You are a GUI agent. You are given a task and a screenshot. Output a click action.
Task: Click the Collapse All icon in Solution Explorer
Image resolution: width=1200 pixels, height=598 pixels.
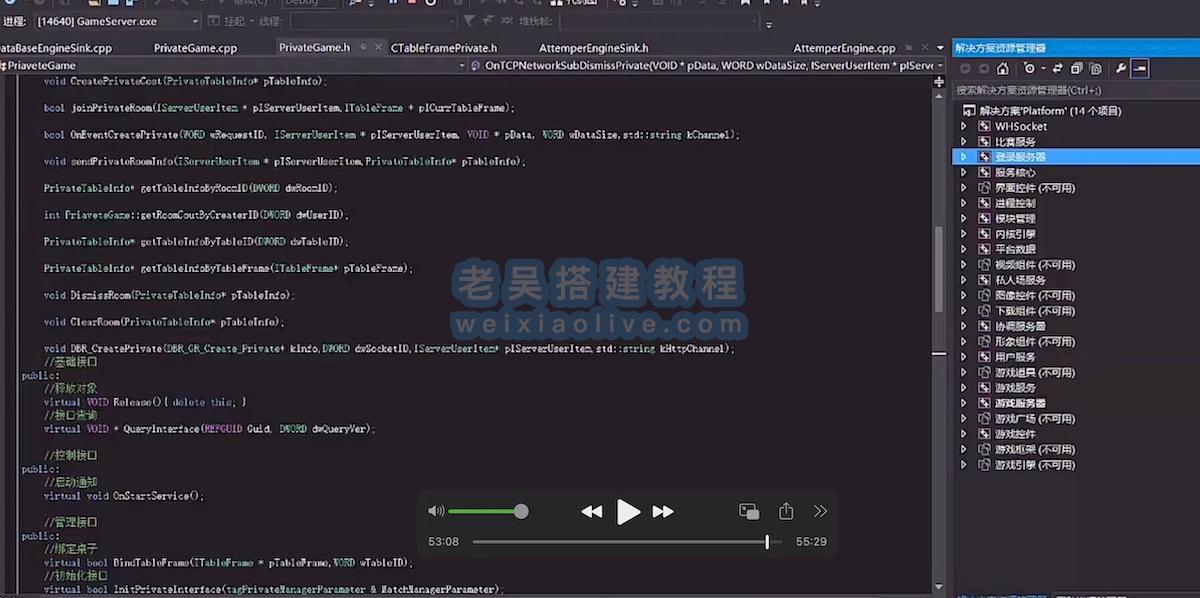(1076, 68)
